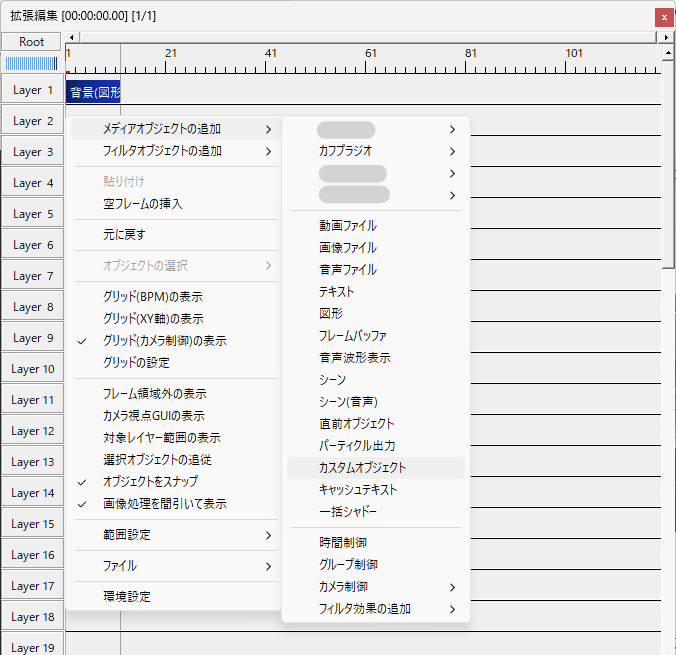Add a シーン(音声) object

pyautogui.click(x=376, y=401)
